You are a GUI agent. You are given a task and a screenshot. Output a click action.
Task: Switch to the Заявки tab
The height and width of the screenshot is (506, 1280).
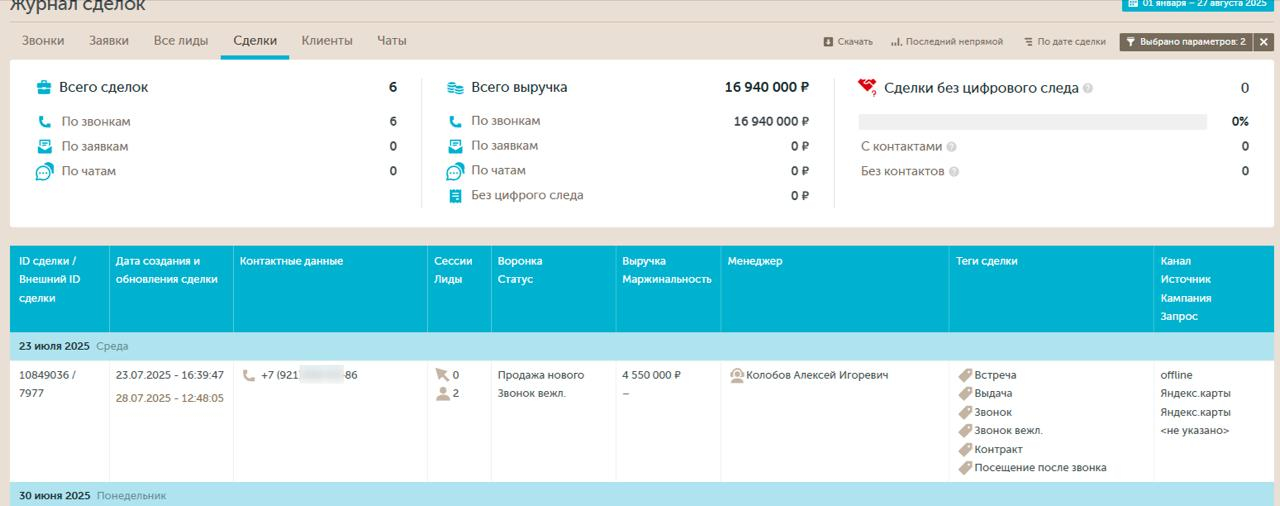109,41
